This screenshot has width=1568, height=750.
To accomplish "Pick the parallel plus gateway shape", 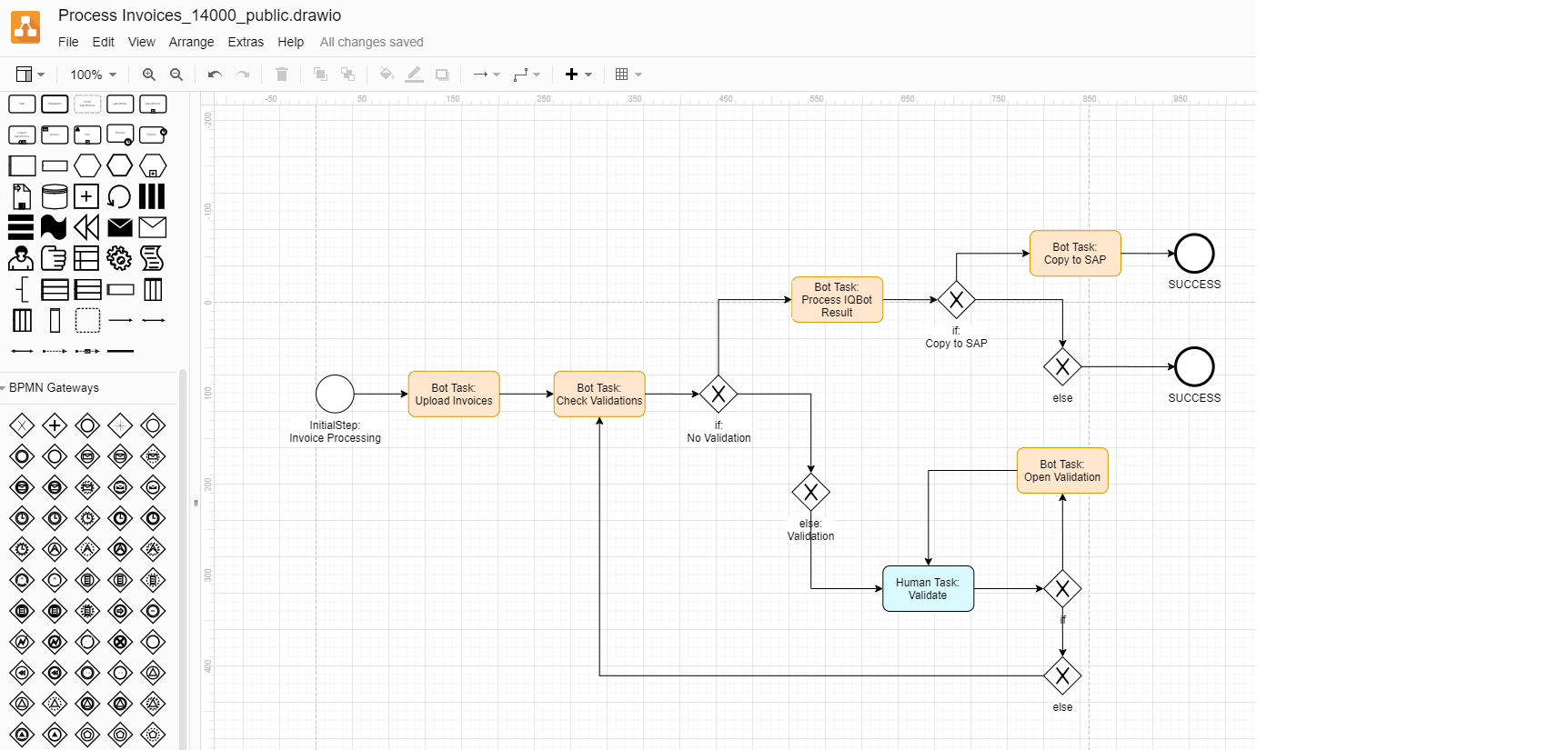I will (55, 425).
